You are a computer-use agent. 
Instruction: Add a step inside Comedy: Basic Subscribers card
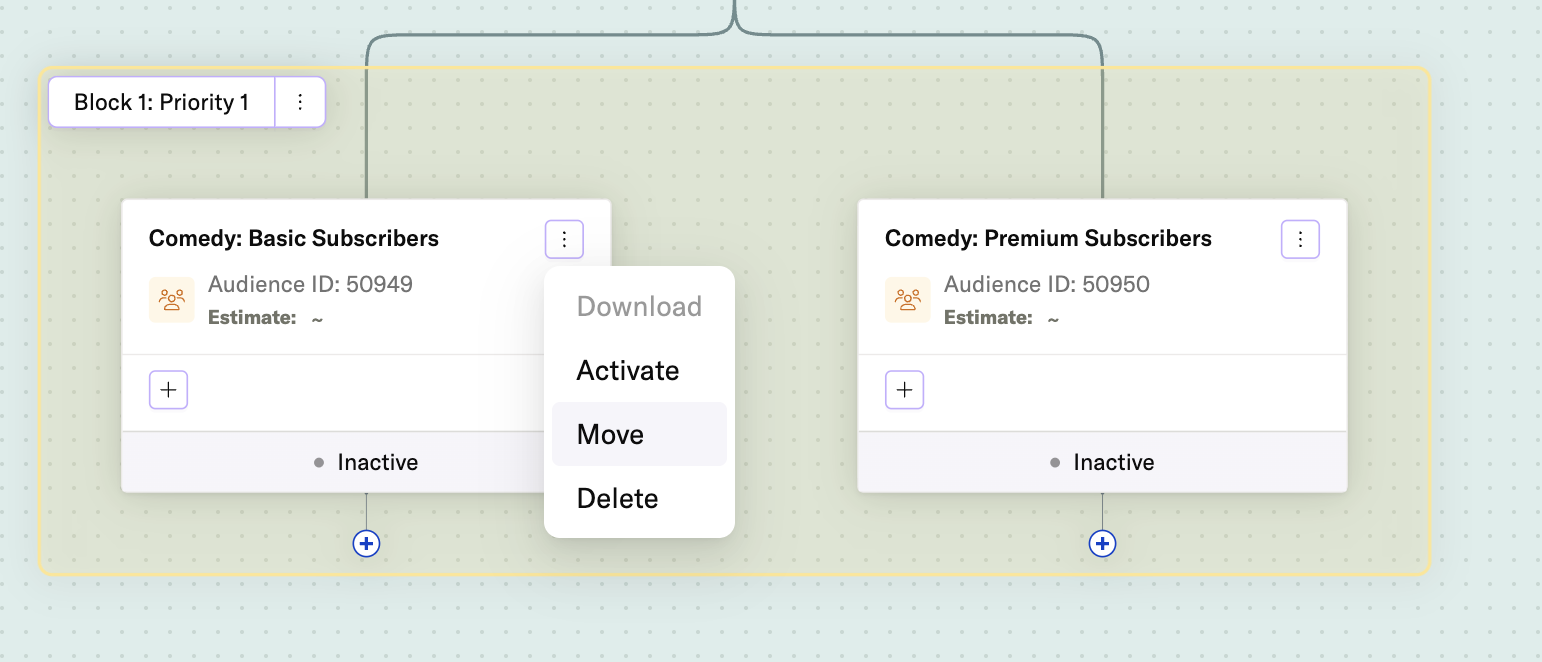[168, 390]
